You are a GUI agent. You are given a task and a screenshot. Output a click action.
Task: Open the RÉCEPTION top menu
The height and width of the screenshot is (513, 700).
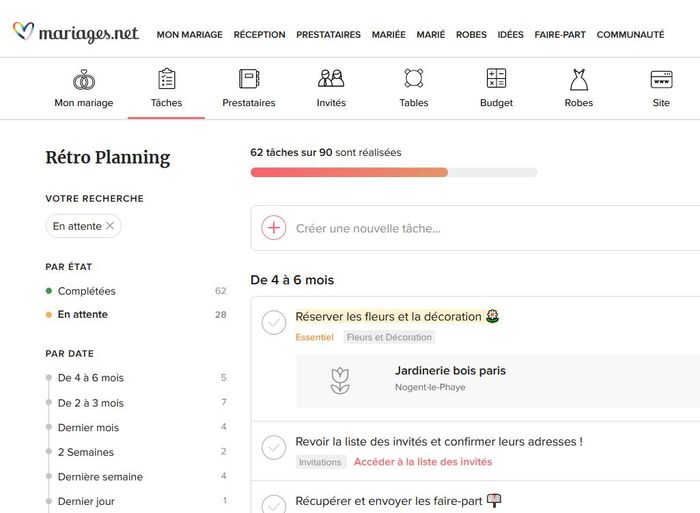(x=259, y=35)
